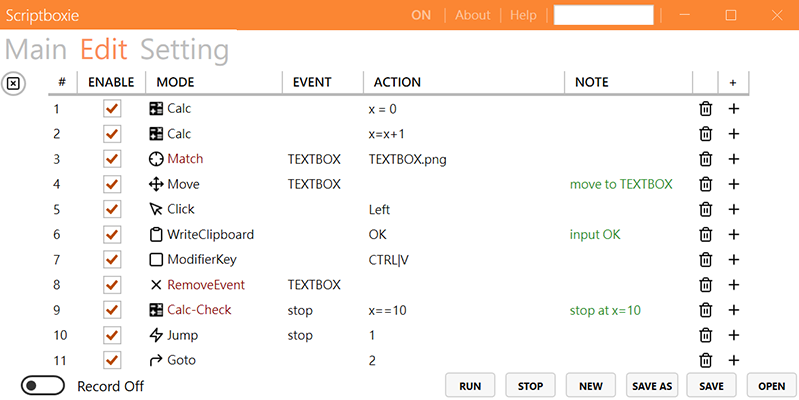Add a row after the Goto row
The width and height of the screenshot is (799, 400).
pyautogui.click(x=734, y=360)
